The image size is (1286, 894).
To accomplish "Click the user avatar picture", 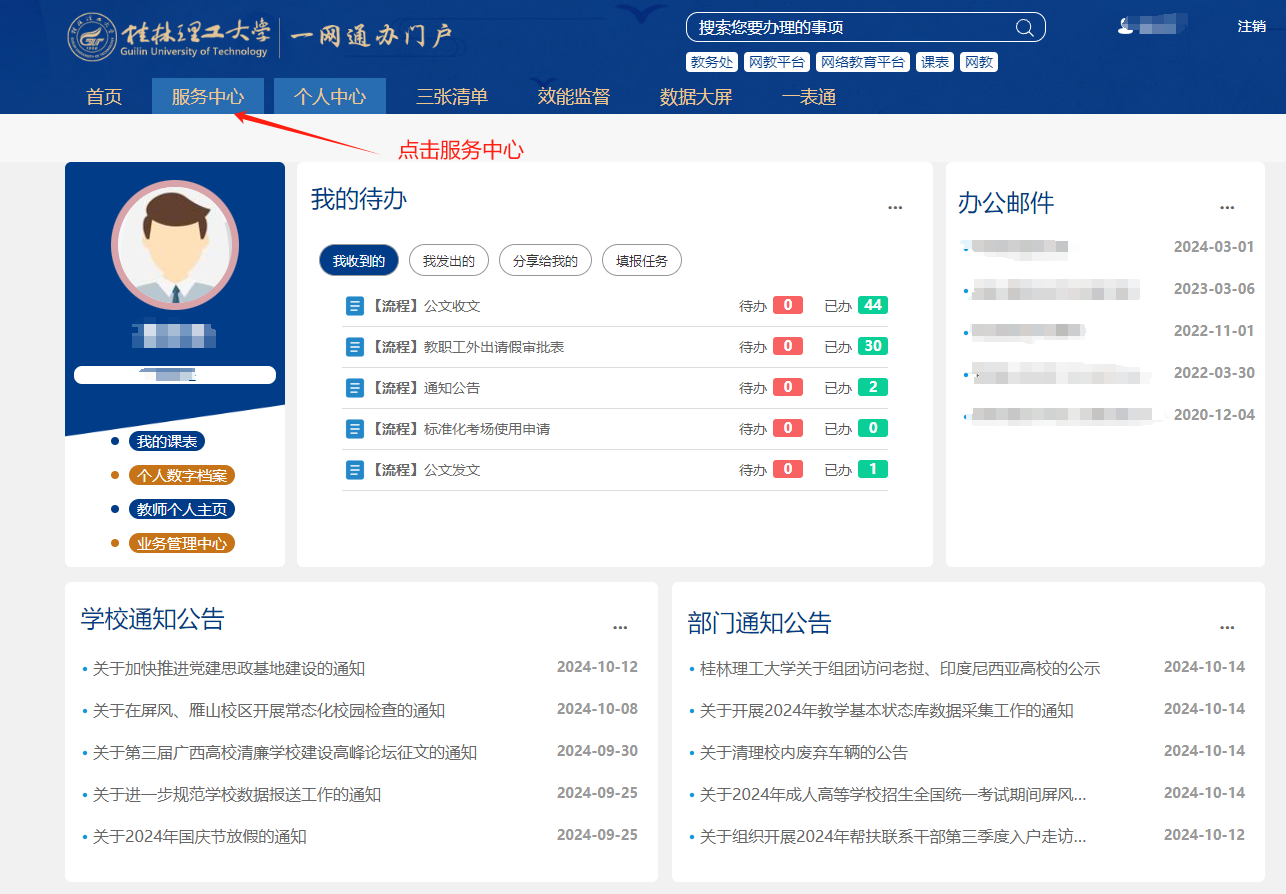I will [175, 245].
